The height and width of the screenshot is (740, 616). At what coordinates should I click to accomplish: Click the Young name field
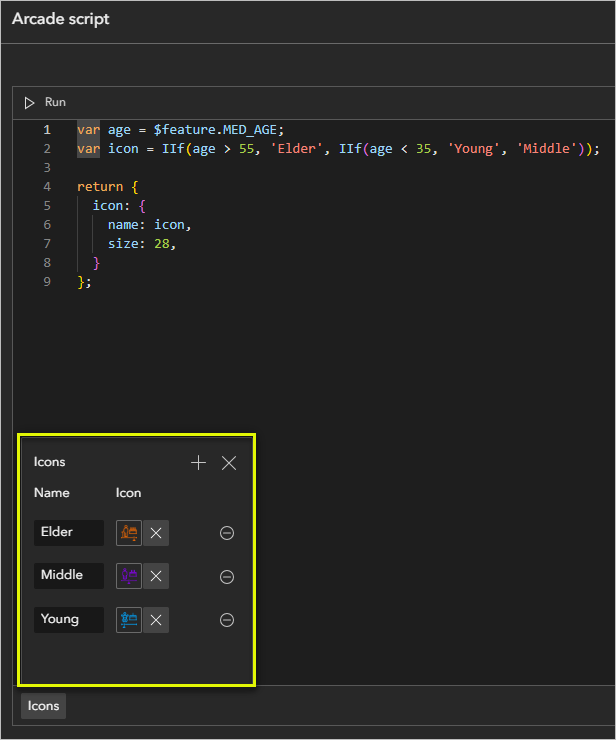point(68,620)
